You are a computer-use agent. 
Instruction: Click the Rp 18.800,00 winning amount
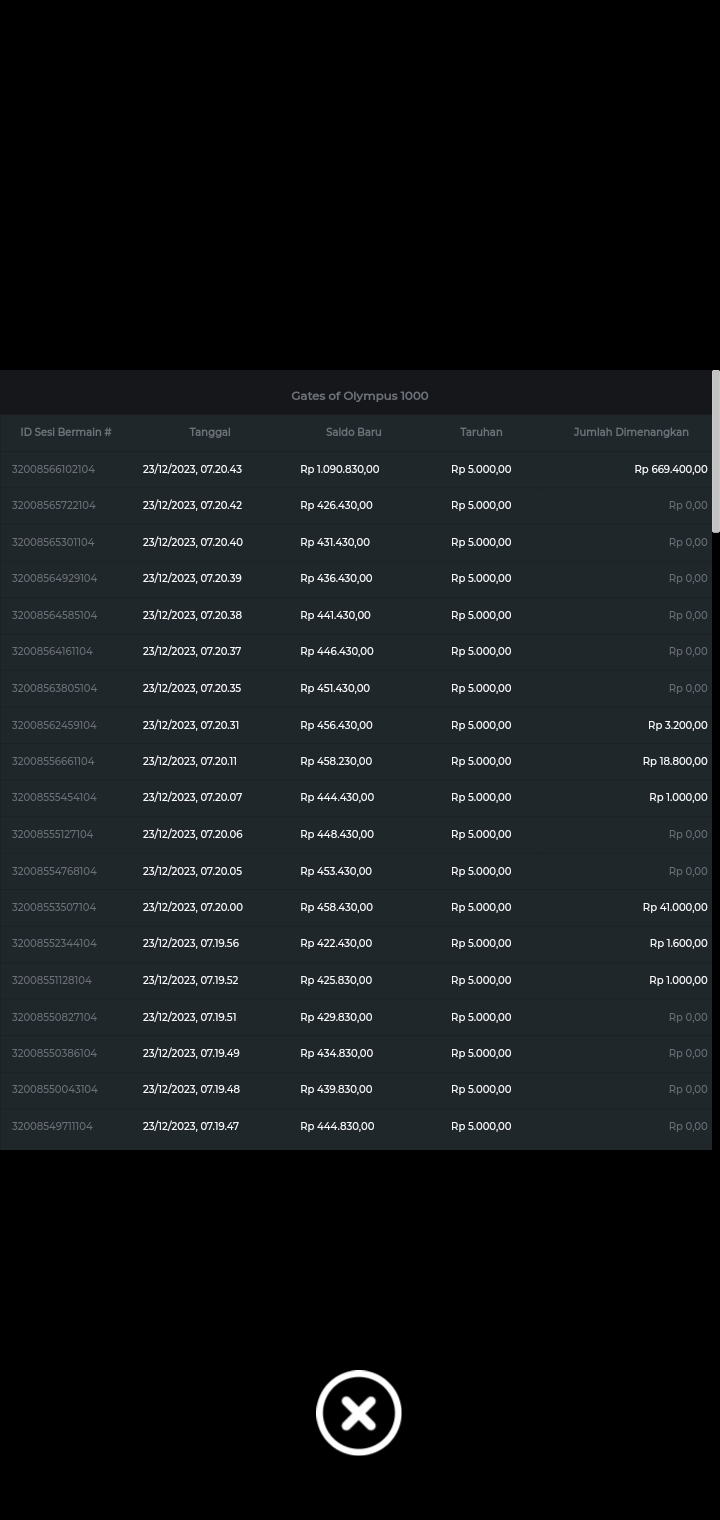coord(674,761)
